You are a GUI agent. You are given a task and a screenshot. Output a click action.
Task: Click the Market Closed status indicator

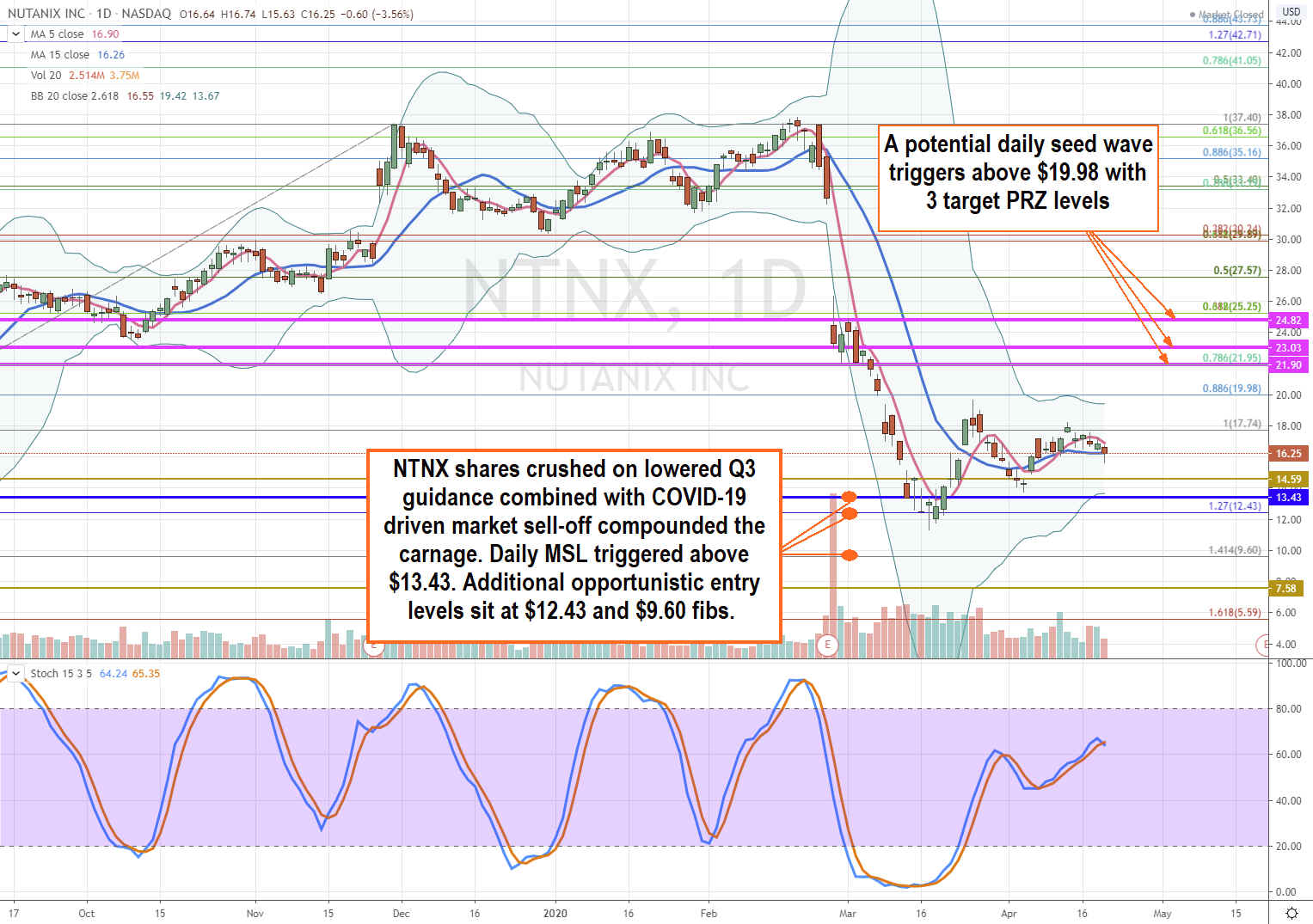[x=1227, y=15]
